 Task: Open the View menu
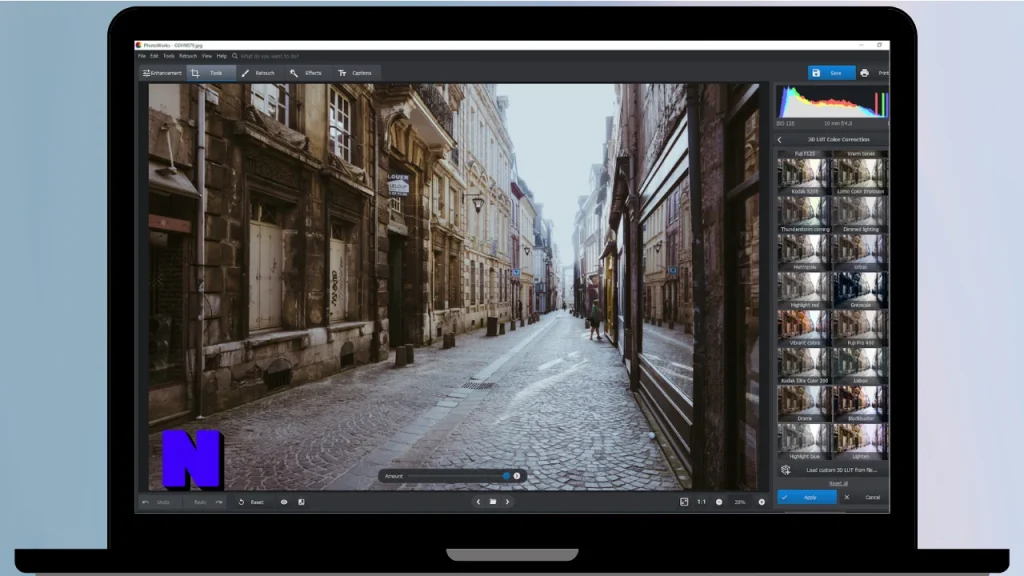click(206, 56)
